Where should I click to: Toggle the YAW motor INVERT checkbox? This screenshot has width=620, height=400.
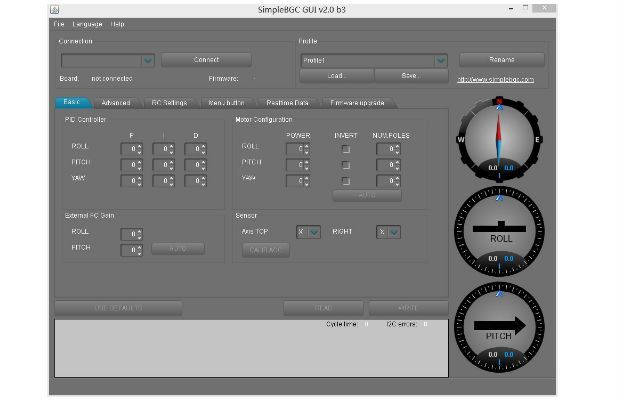coord(346,181)
